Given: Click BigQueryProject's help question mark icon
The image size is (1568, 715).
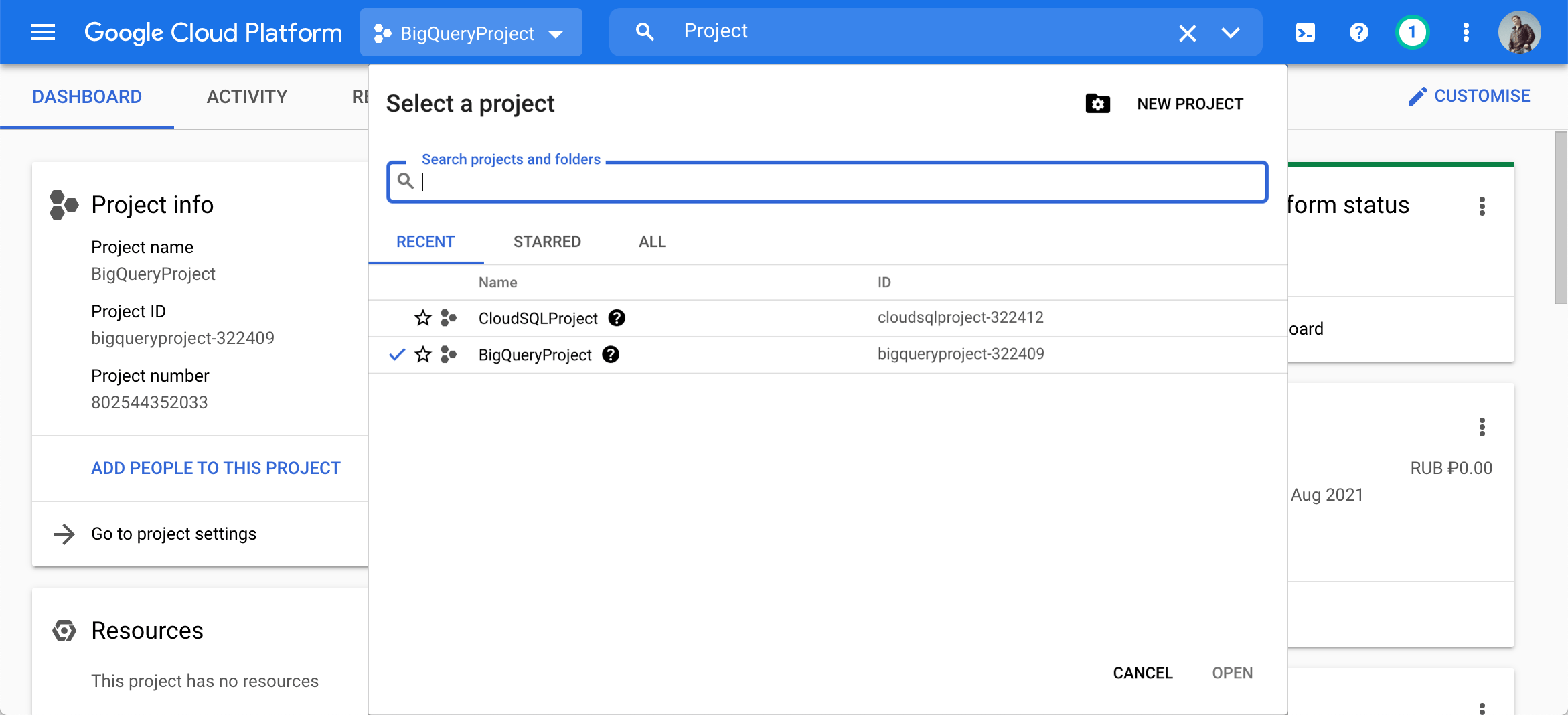Looking at the screenshot, I should point(611,355).
